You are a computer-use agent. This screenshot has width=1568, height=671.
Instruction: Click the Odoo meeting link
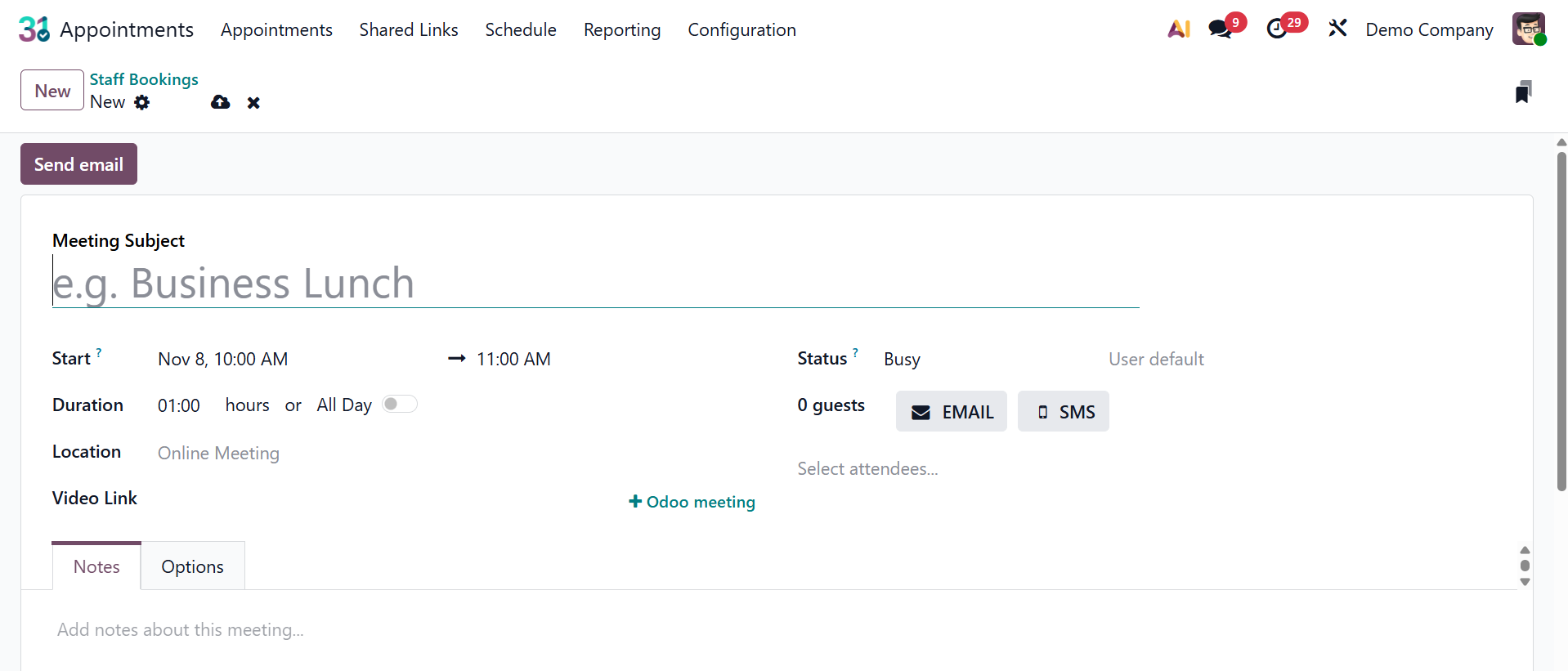tap(692, 502)
